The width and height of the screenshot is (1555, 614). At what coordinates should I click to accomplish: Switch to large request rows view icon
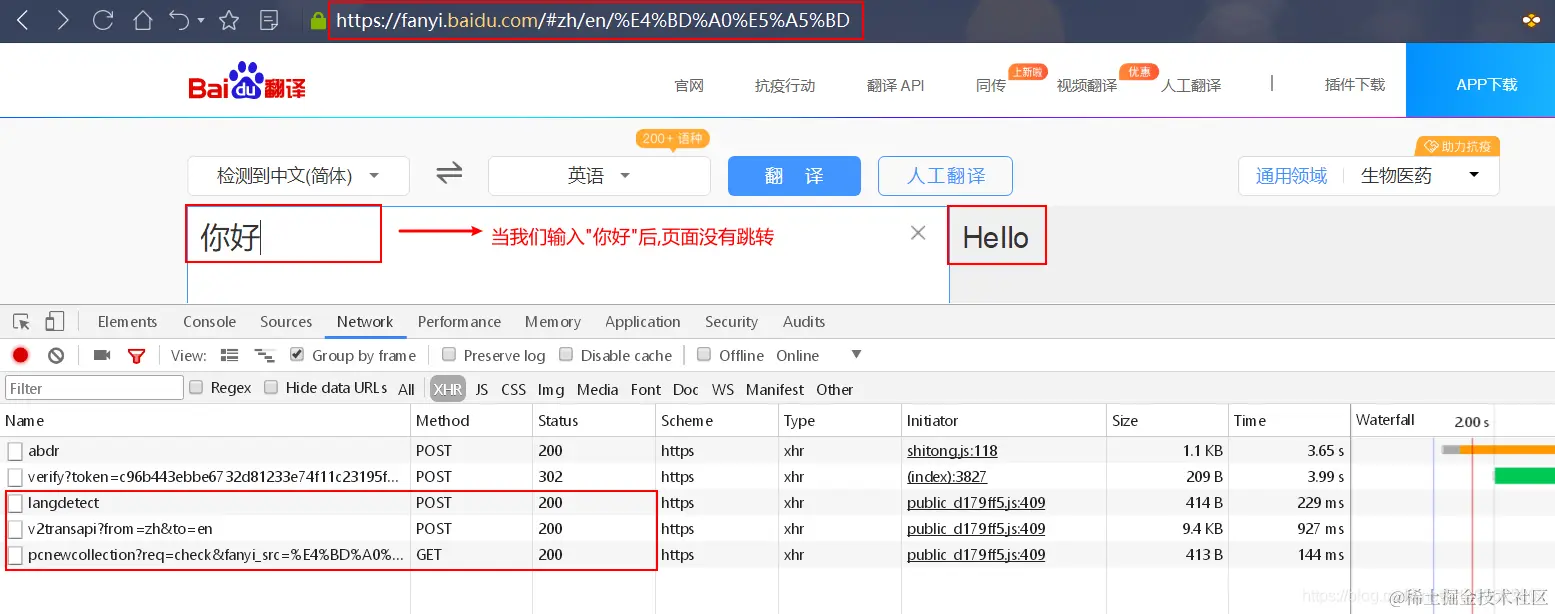pyautogui.click(x=229, y=355)
